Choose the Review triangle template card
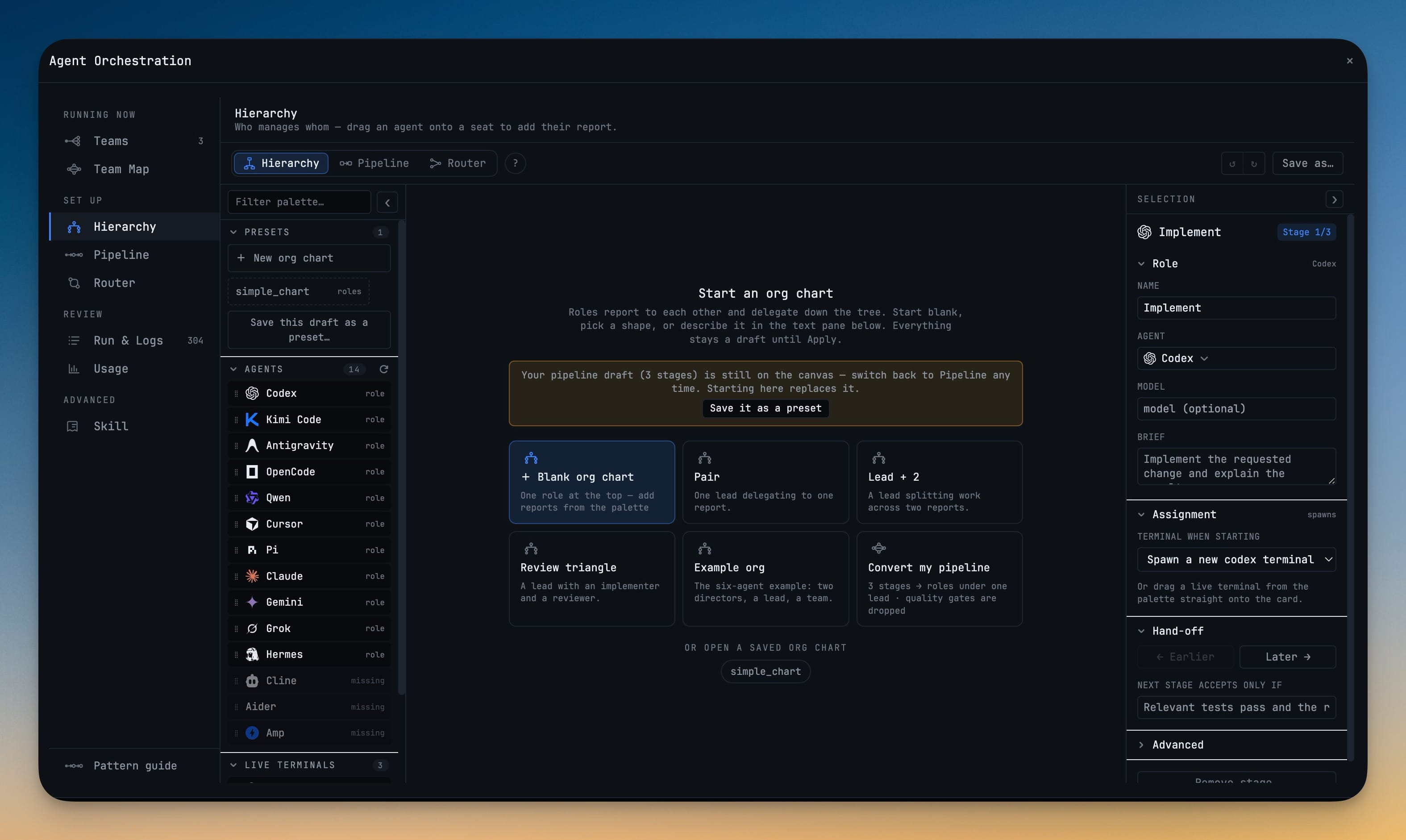 coord(591,578)
